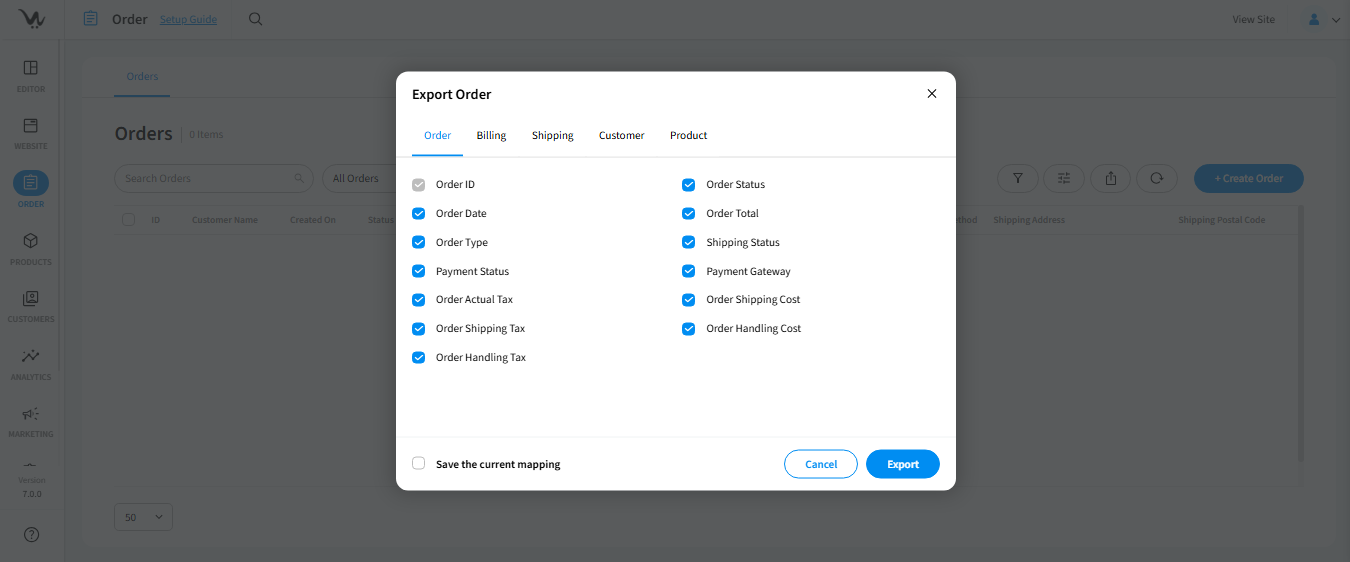Expand the All Orders filter dropdown

coord(356,178)
